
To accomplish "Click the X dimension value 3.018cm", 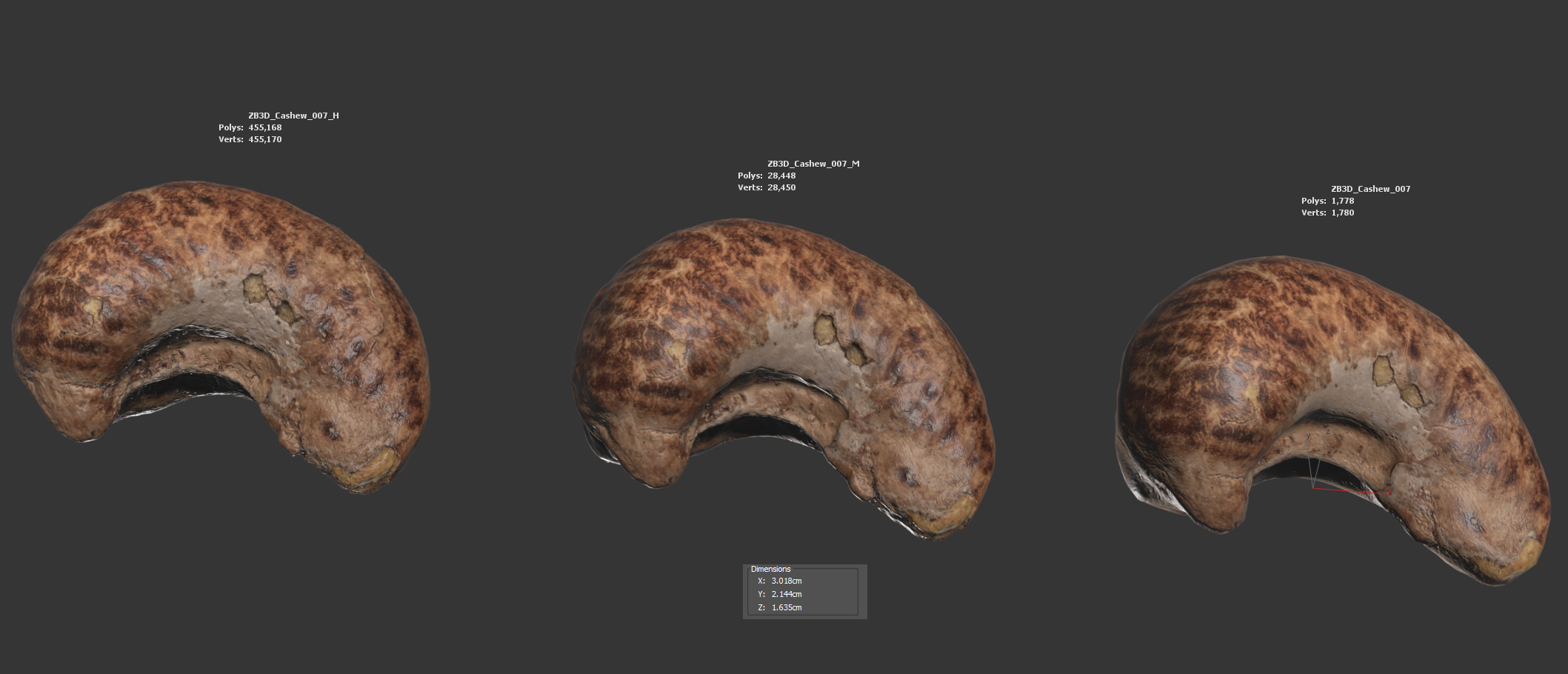I will click(x=787, y=581).
